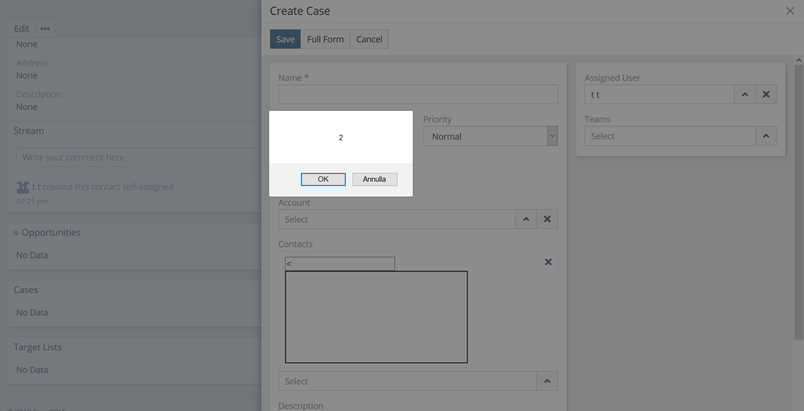This screenshot has width=804, height=411.
Task: Click the Opportunities panel heading
Action: point(51,232)
